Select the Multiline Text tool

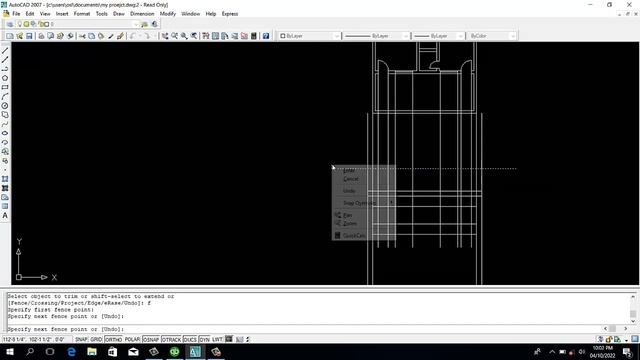pos(5,216)
